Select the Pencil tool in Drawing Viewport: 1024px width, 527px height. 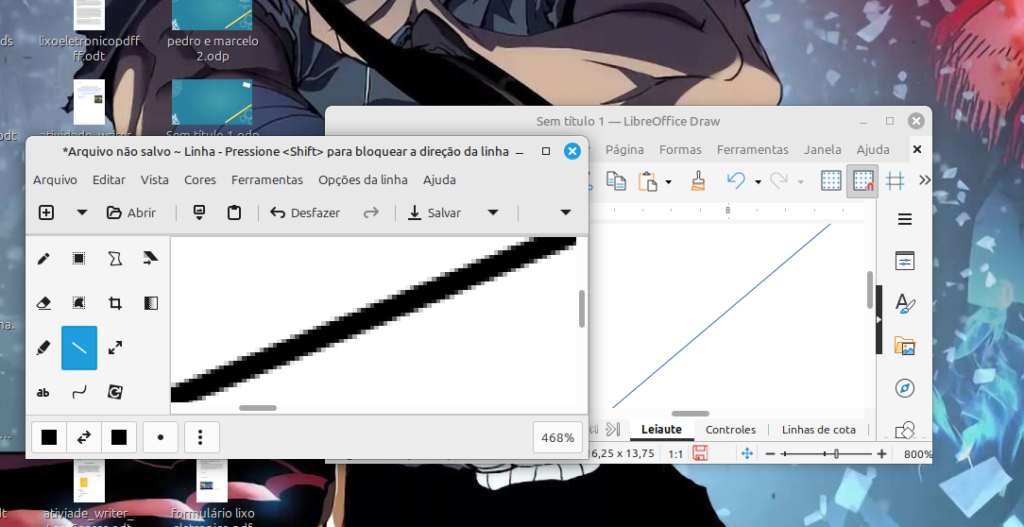click(43, 259)
